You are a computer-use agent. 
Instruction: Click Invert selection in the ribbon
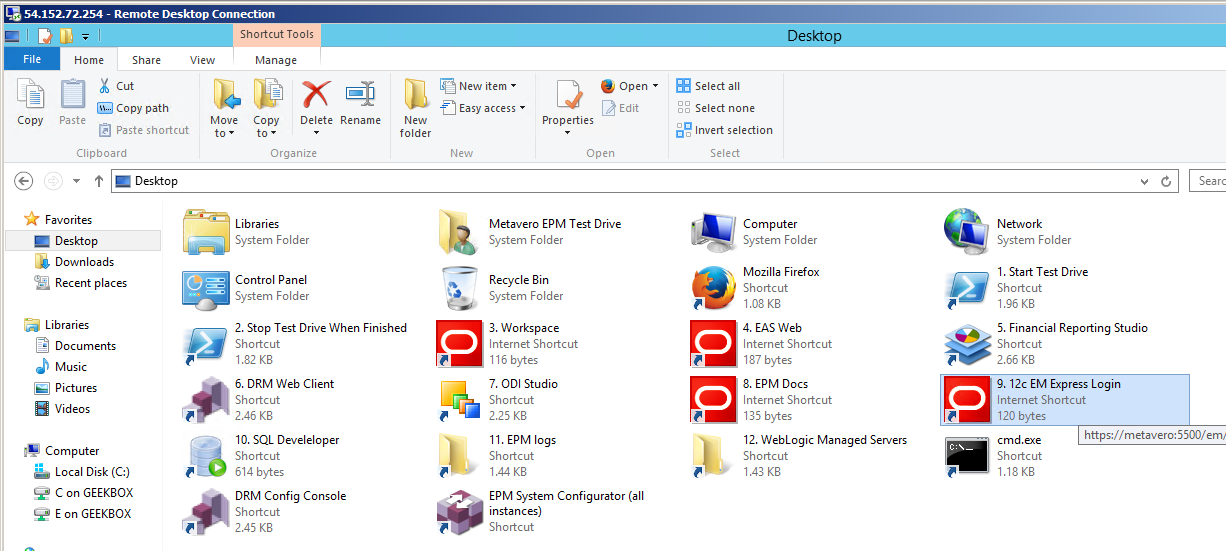[724, 130]
